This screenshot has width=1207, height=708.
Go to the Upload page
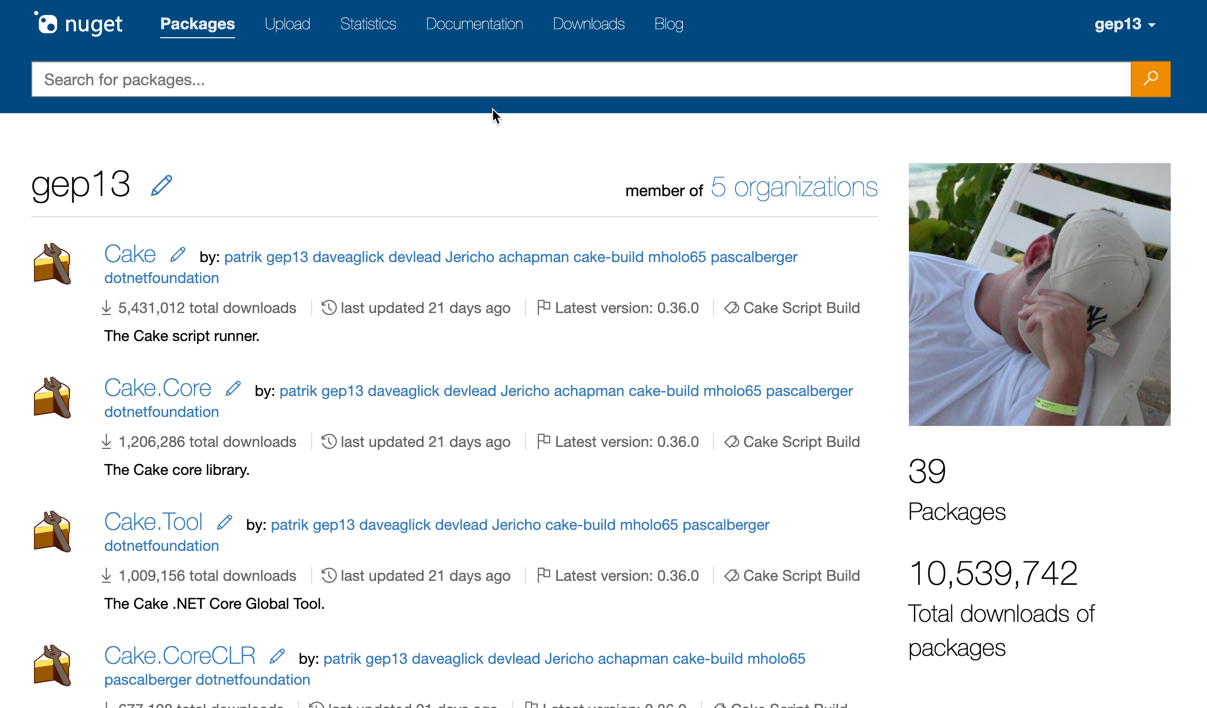tap(287, 24)
